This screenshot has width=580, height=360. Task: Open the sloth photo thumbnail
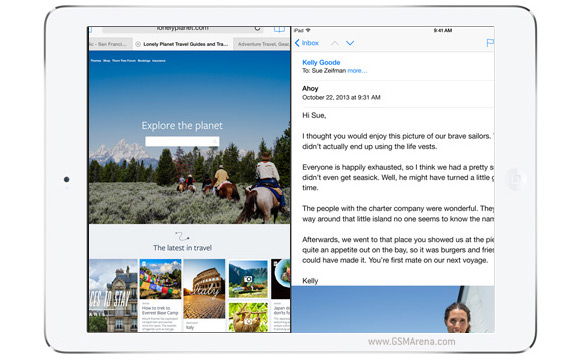(248, 317)
